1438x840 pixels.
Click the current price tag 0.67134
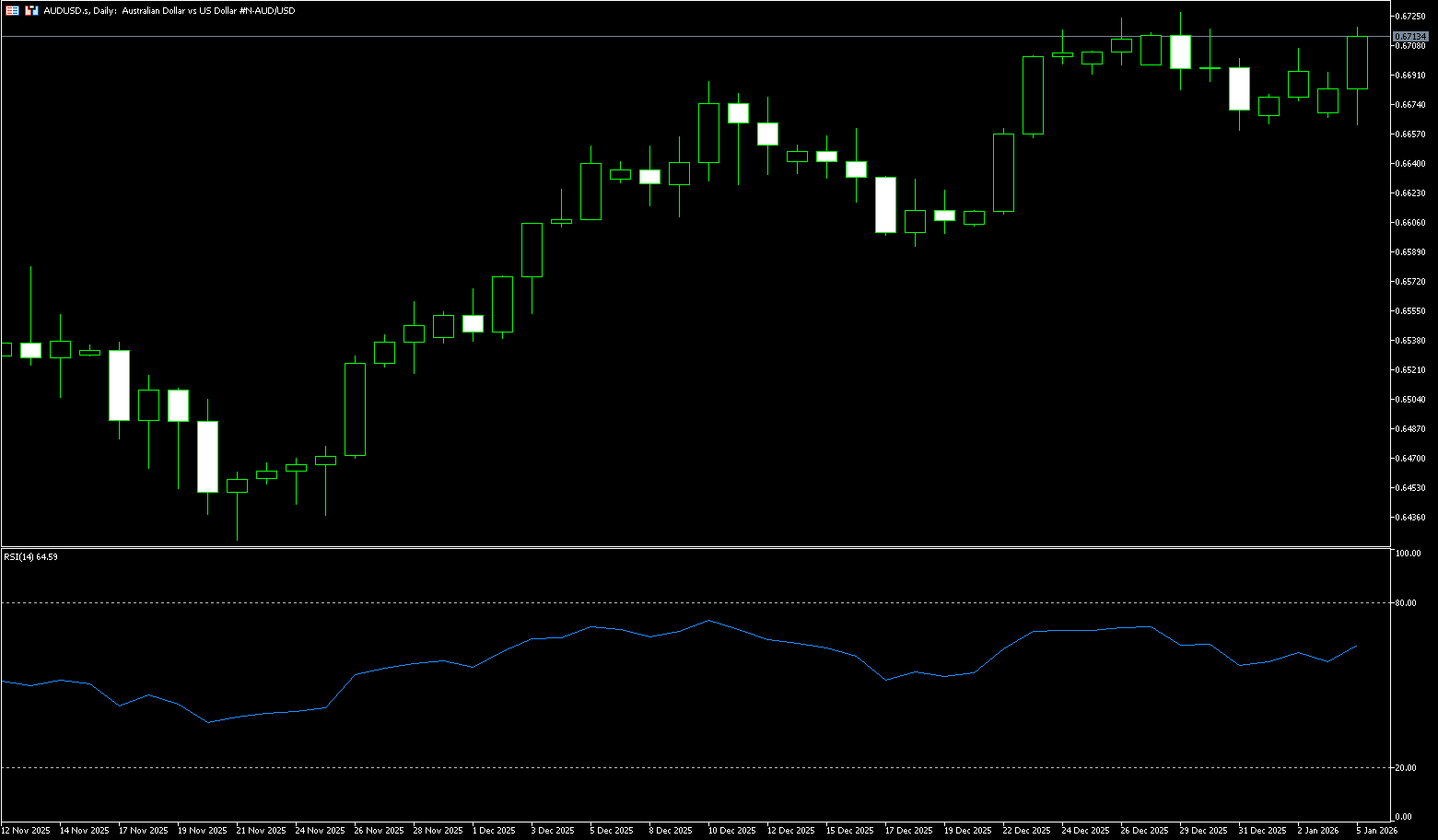[1410, 36]
